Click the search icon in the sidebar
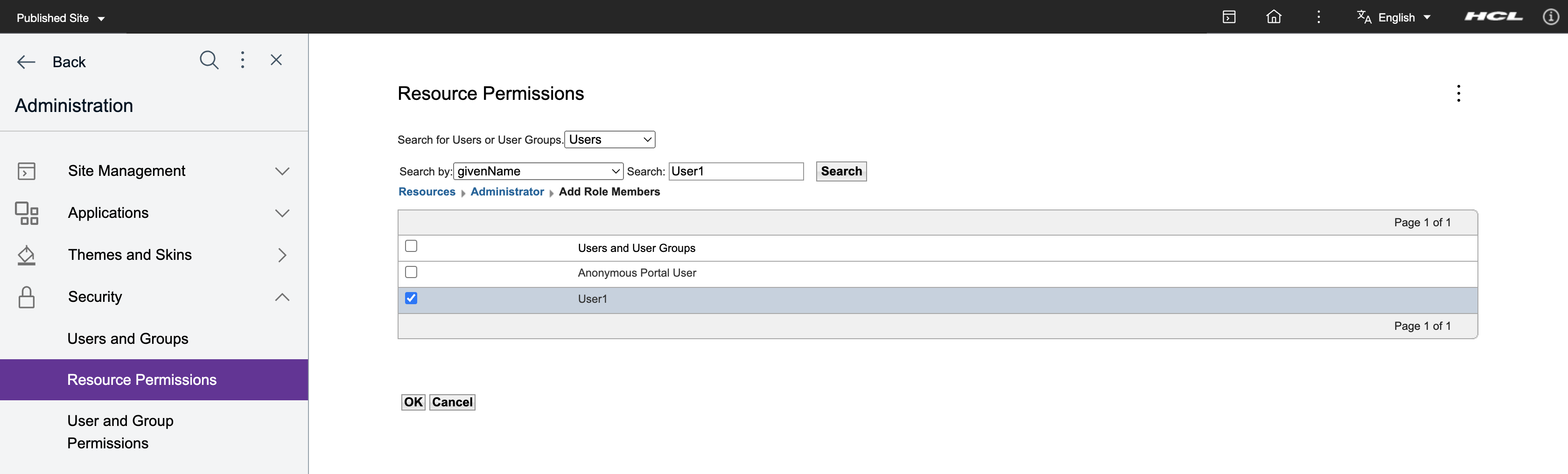 pyautogui.click(x=209, y=60)
